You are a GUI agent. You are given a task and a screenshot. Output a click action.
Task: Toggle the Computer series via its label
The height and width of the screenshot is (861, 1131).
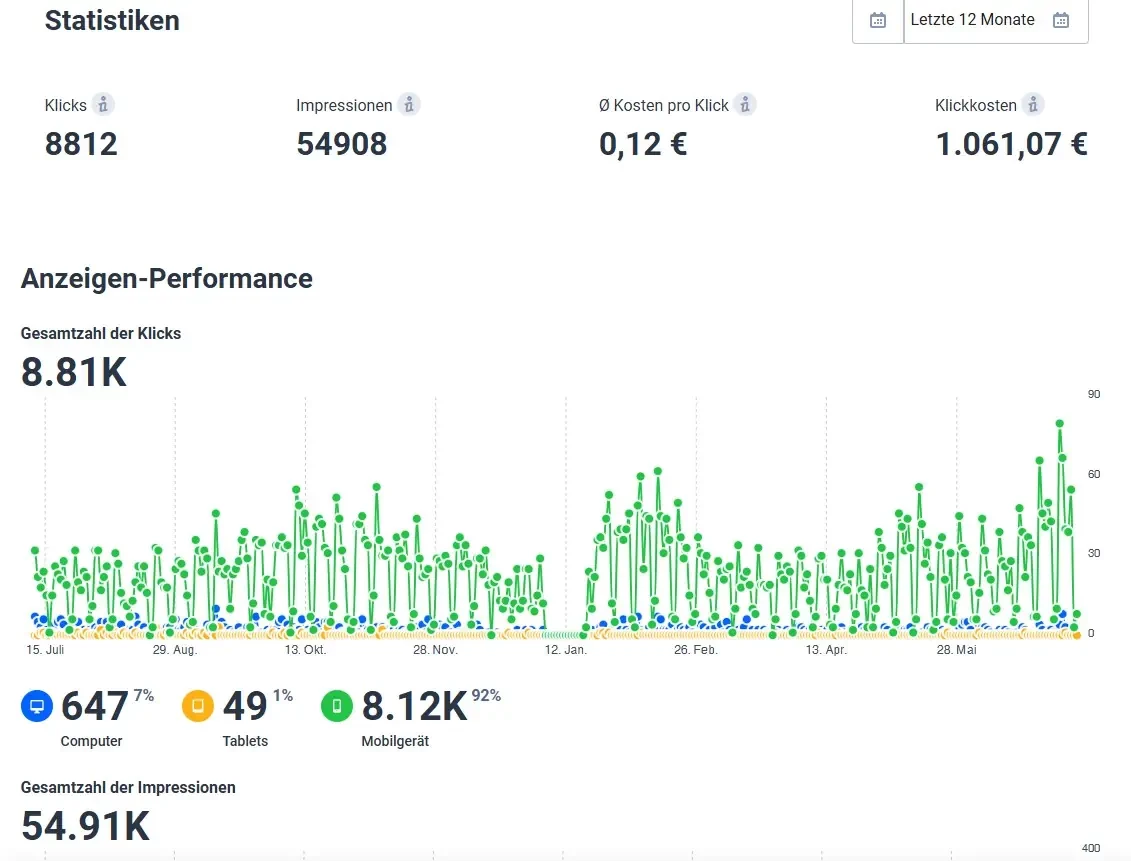pos(91,741)
